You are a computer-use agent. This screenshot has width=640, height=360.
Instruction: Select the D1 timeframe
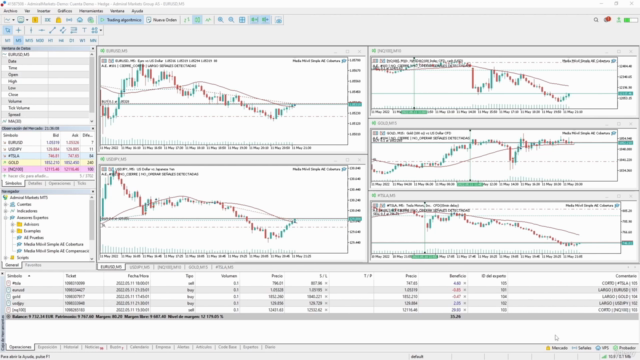pyautogui.click(x=72, y=40)
